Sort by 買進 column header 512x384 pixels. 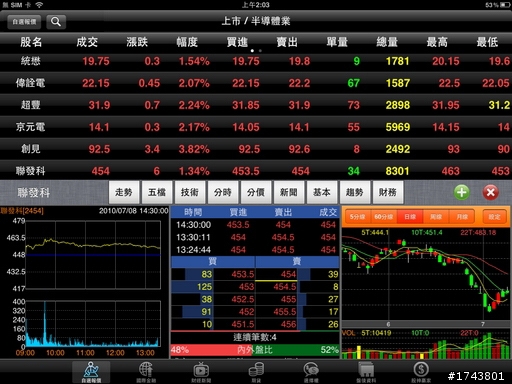click(237, 42)
